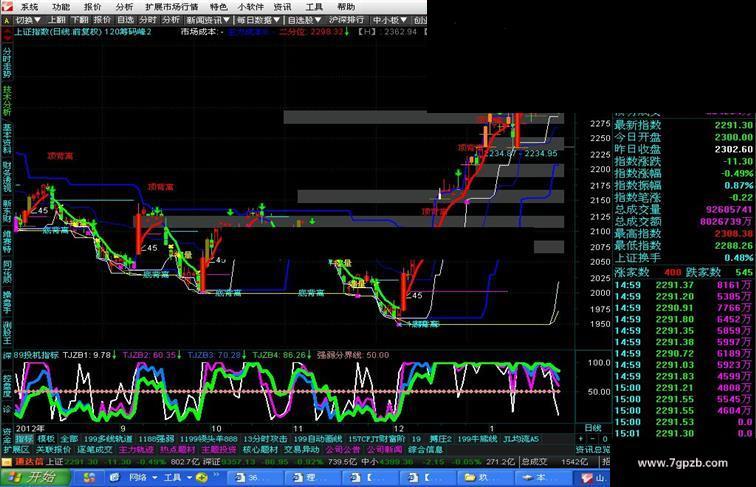This screenshot has height=487, width=756.
Task: Click the minus zoom-out button
Action: 593,439
